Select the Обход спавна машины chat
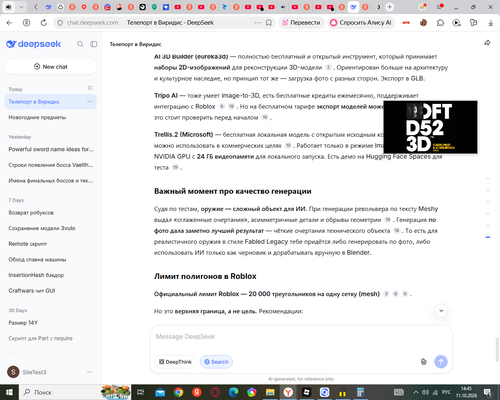500x400 pixels. tap(51, 260)
